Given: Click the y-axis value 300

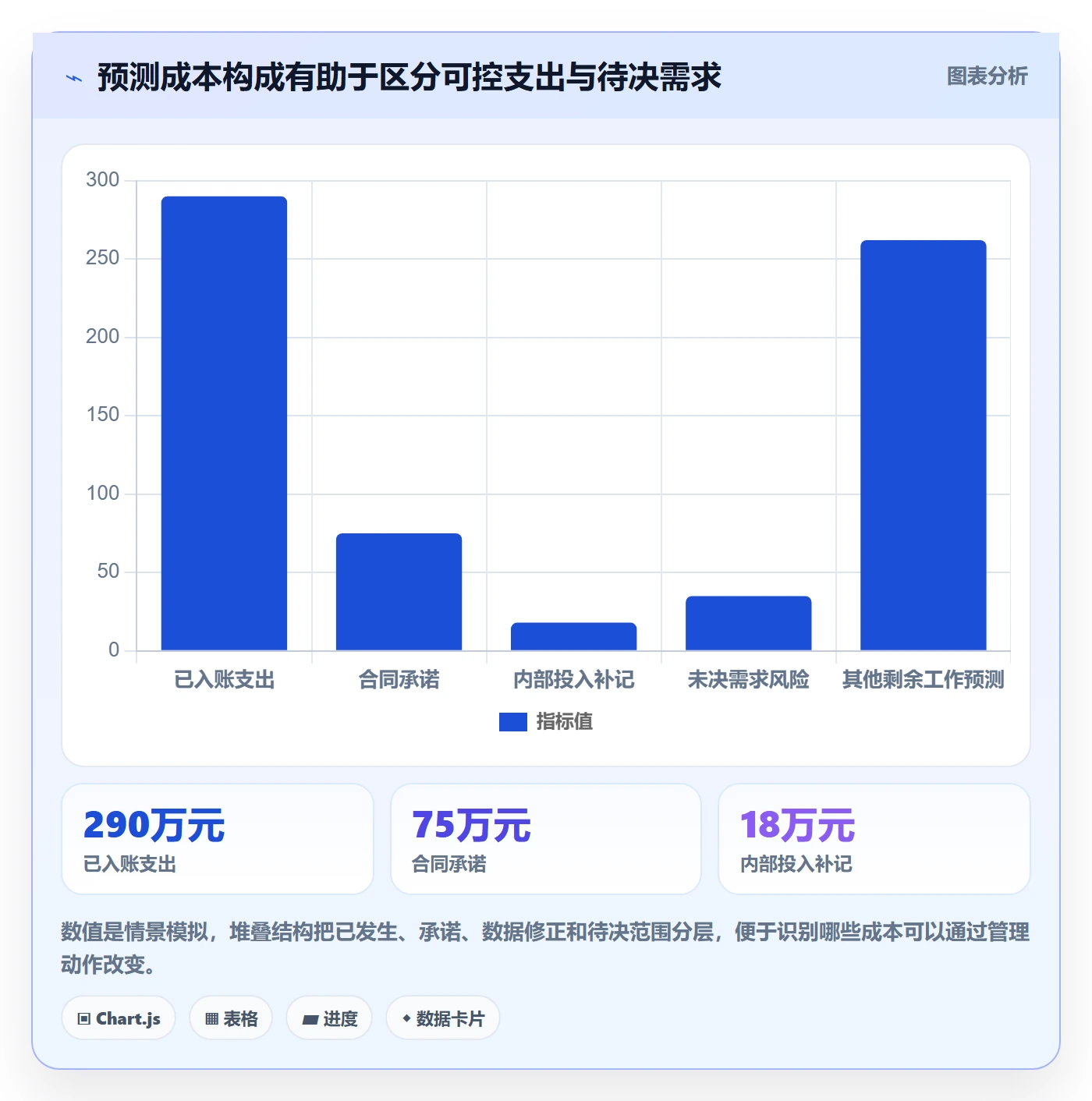Looking at the screenshot, I should (102, 180).
